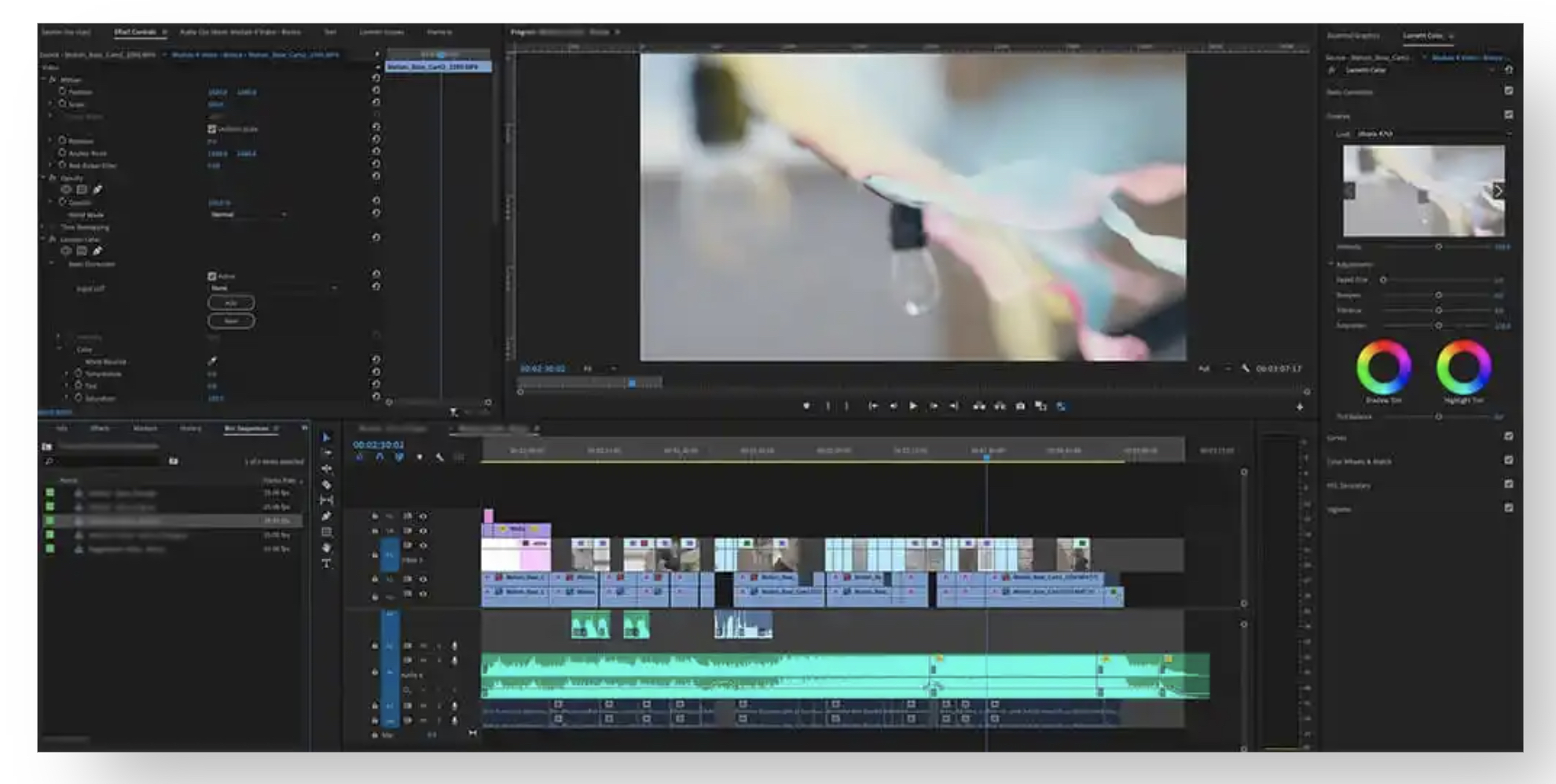Select the Pen tool in timeline toolbar

[326, 516]
